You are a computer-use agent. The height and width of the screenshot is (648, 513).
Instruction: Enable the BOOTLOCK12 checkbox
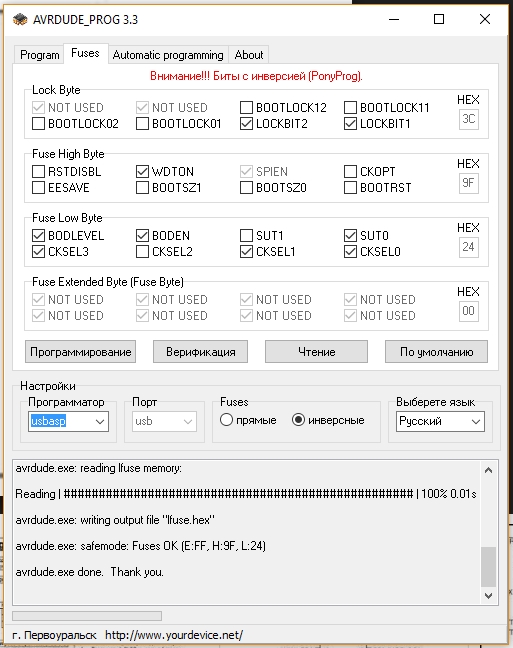pos(246,108)
